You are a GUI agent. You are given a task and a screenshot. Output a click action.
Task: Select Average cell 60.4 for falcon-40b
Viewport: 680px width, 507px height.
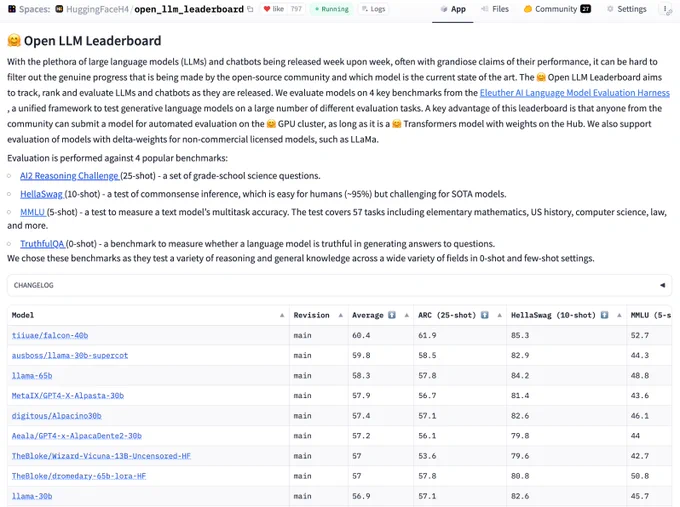click(x=380, y=335)
